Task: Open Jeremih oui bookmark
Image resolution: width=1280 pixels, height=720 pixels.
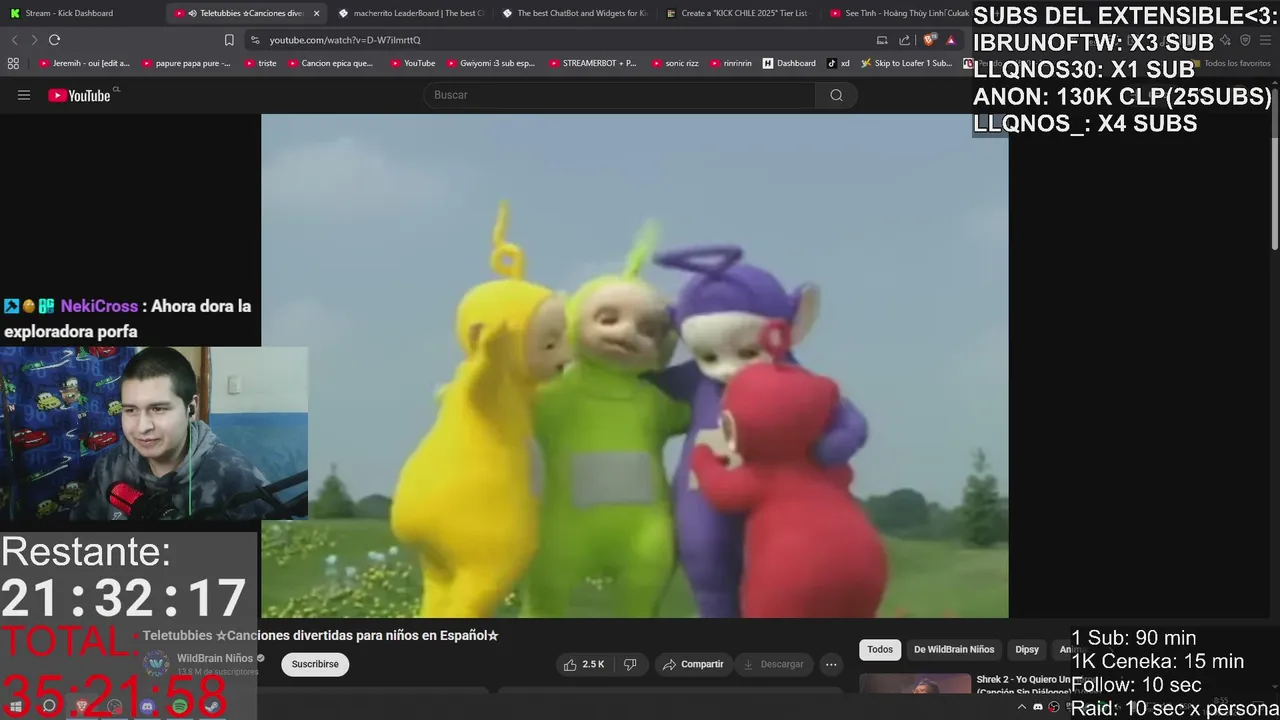Action: click(85, 63)
